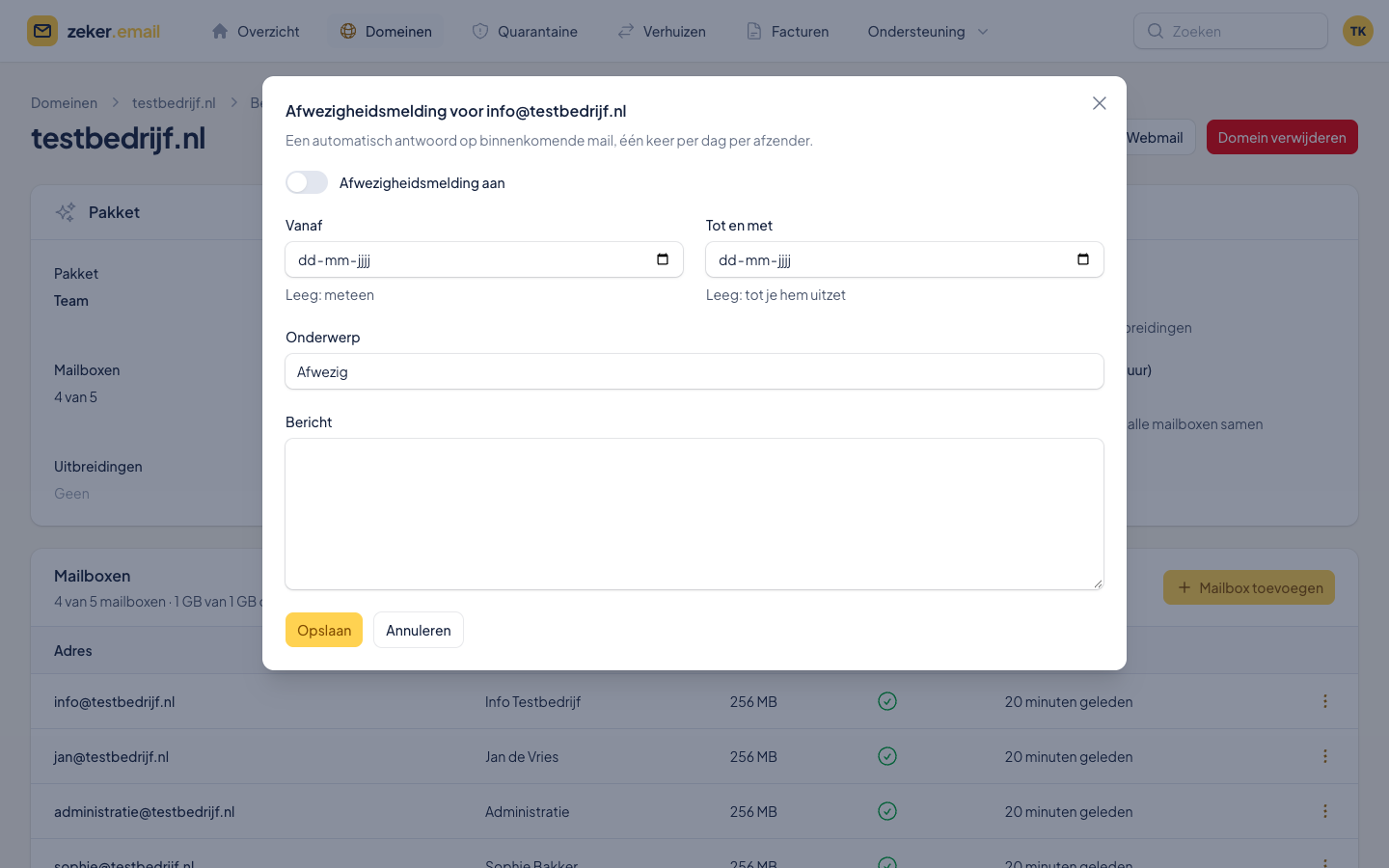This screenshot has height=868, width=1389.
Task: Click the zeker.email envelope logo icon
Action: pos(42,31)
